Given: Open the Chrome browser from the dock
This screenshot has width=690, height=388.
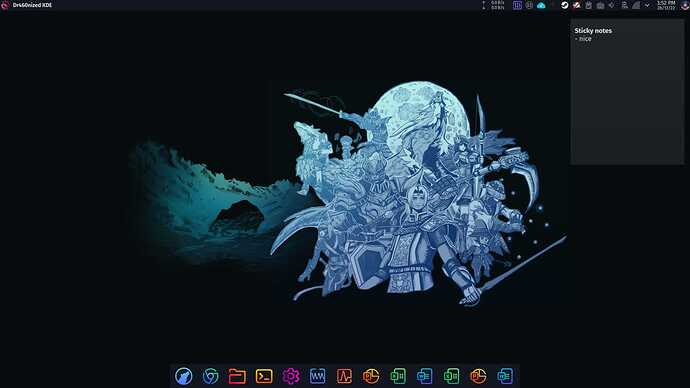Looking at the screenshot, I should (x=210, y=376).
